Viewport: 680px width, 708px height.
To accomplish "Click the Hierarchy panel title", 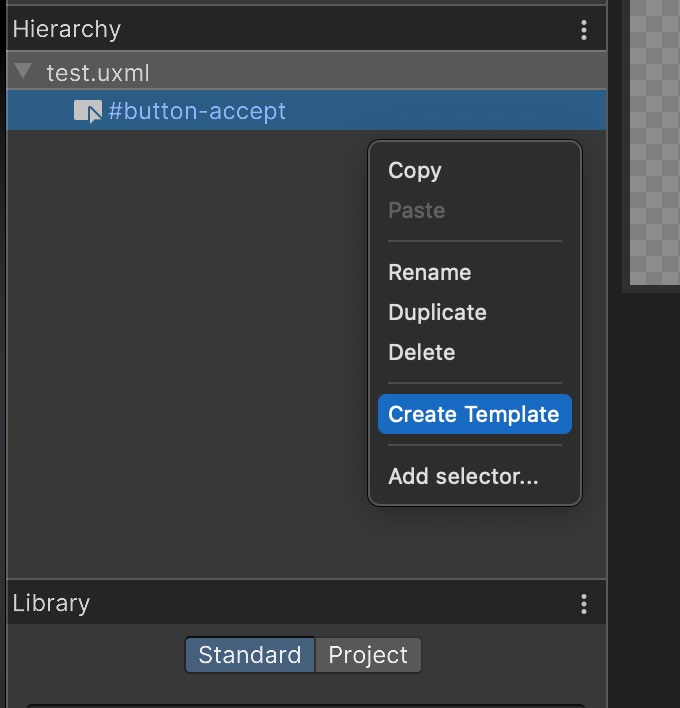I will coord(67,29).
